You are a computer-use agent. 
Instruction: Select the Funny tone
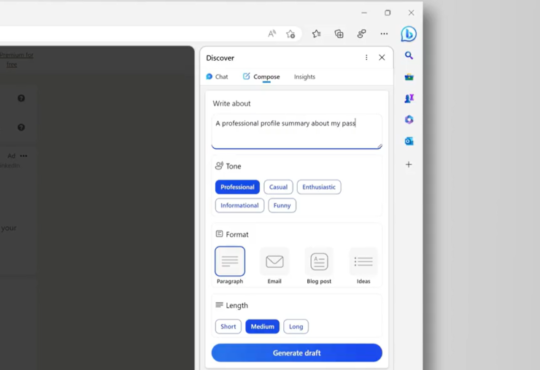pos(282,205)
